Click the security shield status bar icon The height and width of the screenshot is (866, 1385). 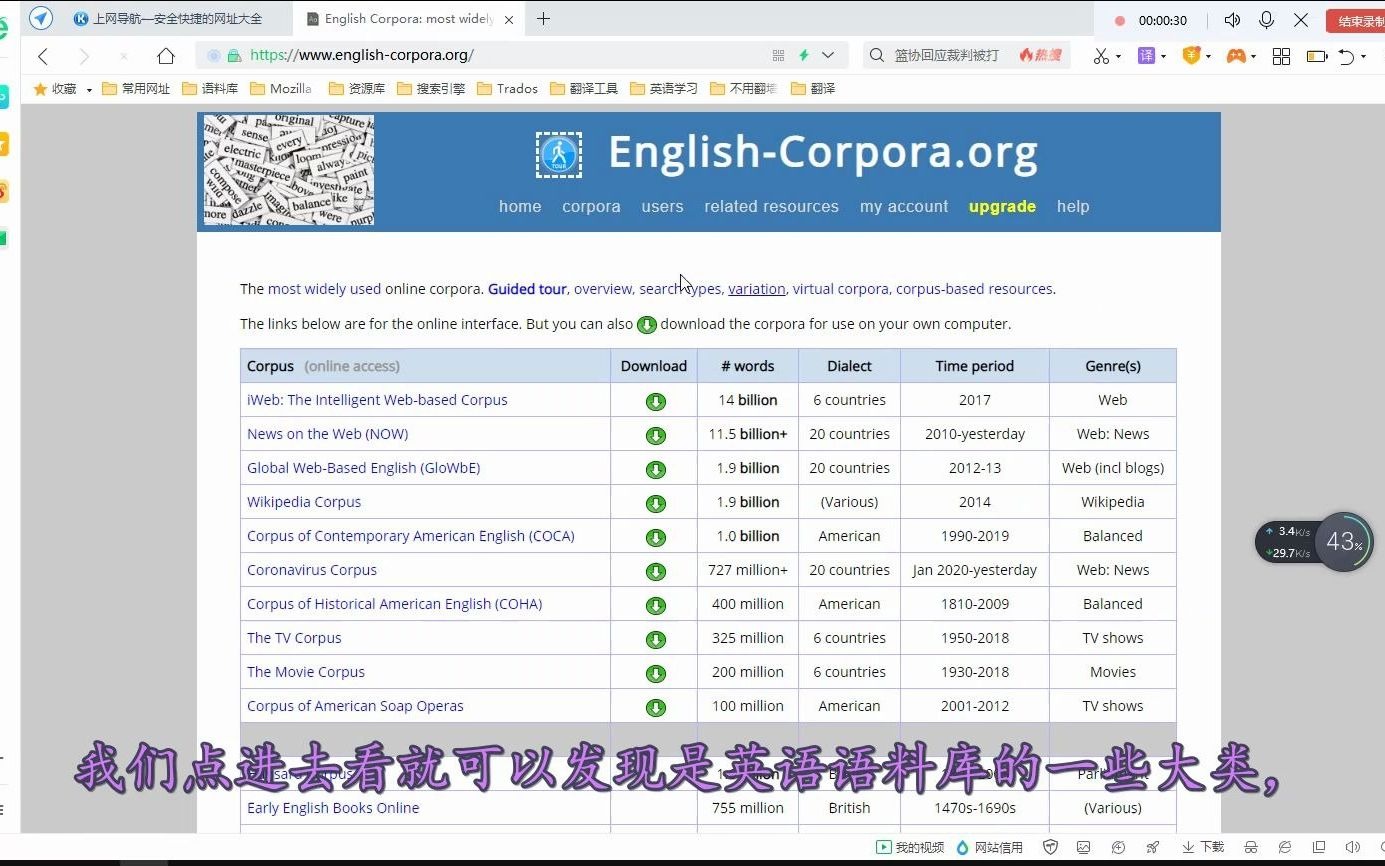tap(1050, 847)
